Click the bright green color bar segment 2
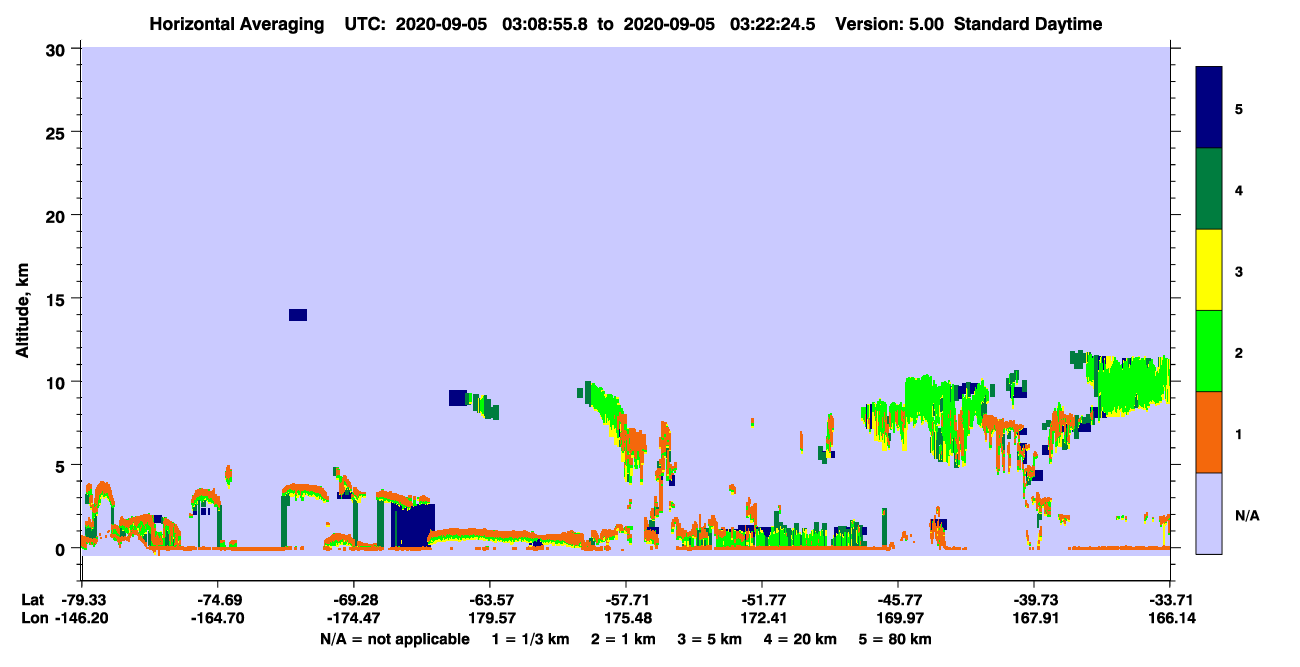Viewport: 1300px width, 667px height. point(1209,350)
